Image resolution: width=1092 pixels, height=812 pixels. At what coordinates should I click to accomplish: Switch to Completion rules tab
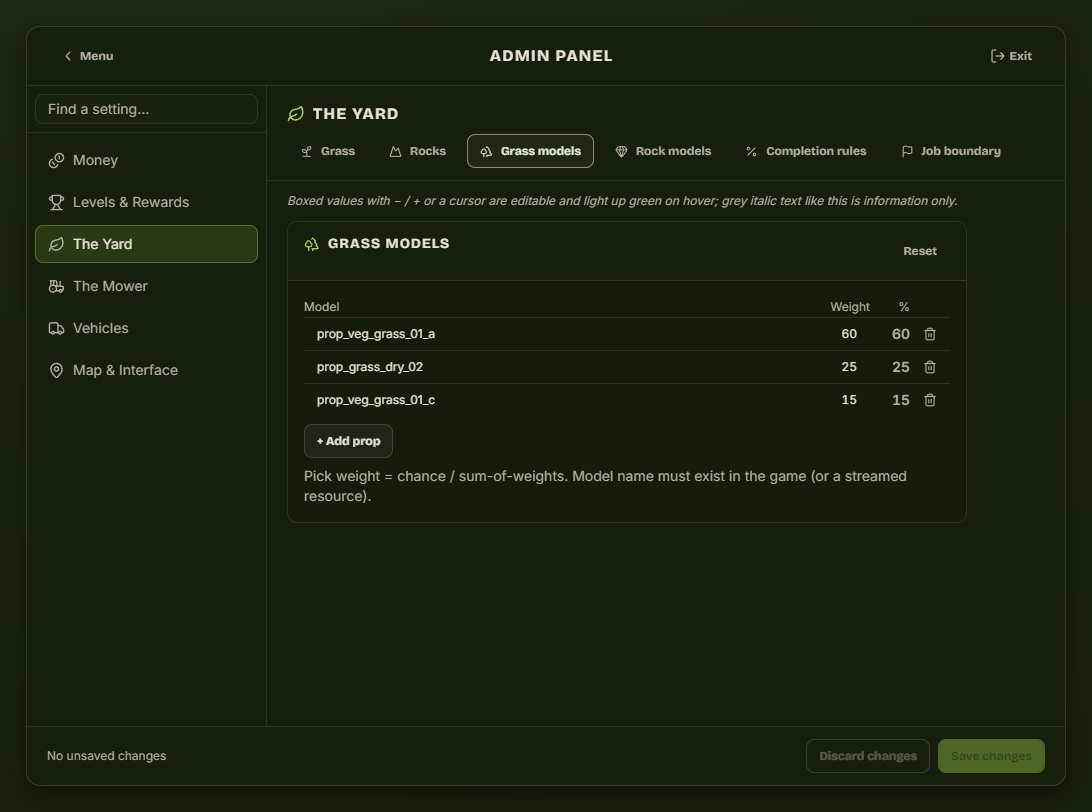(806, 151)
